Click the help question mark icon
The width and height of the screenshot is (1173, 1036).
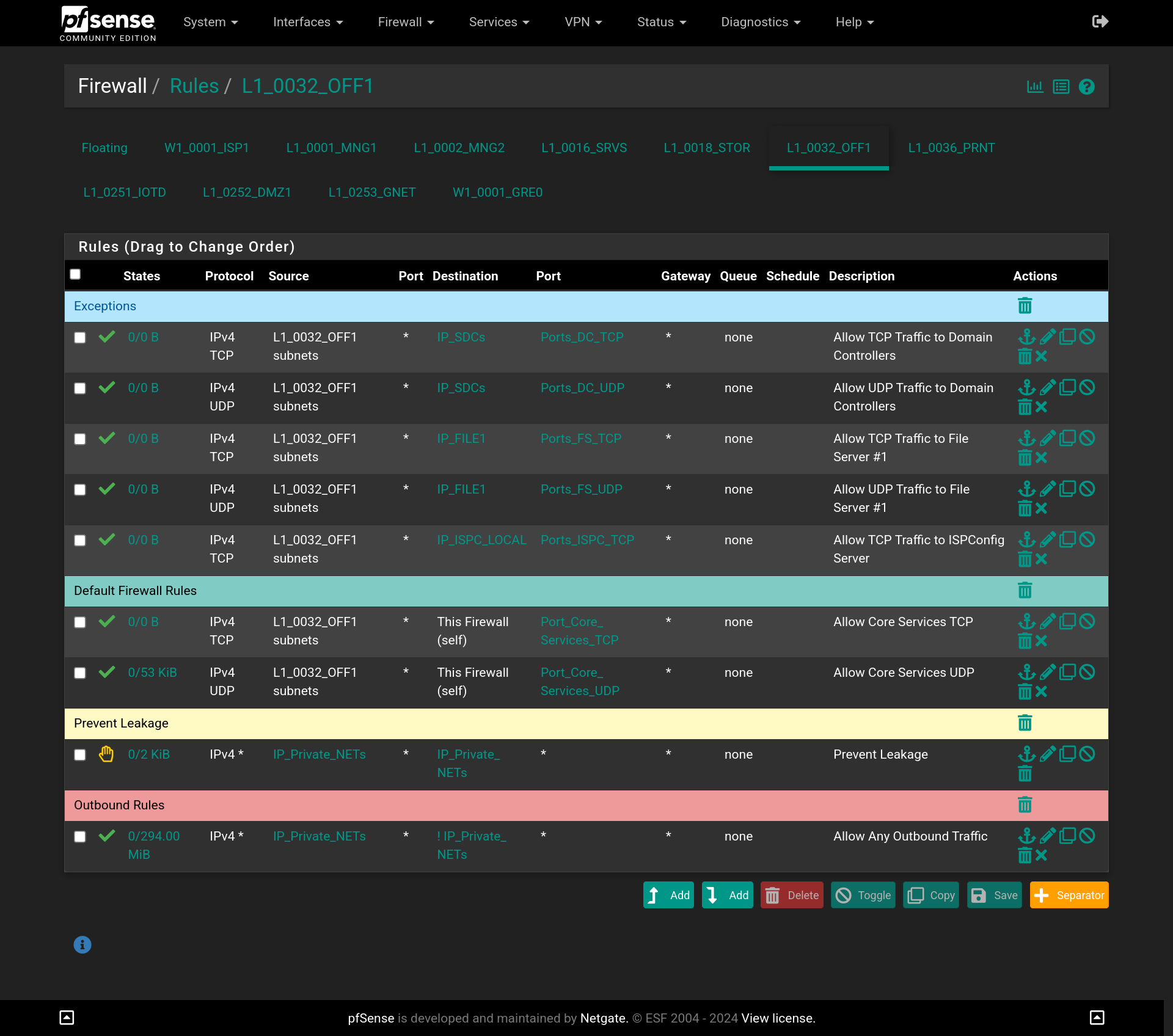point(1086,87)
